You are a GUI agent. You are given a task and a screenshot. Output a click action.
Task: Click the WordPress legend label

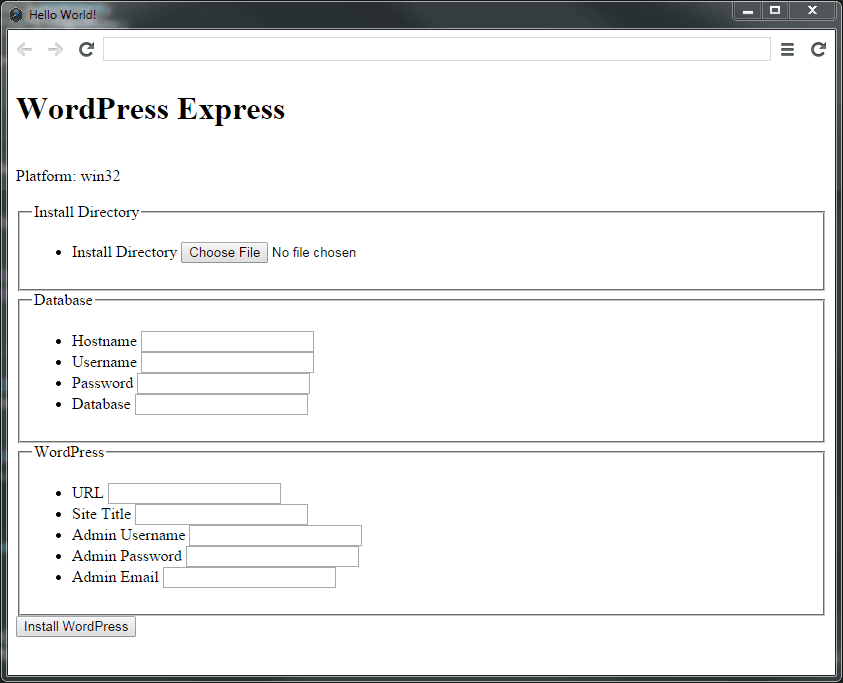click(69, 452)
